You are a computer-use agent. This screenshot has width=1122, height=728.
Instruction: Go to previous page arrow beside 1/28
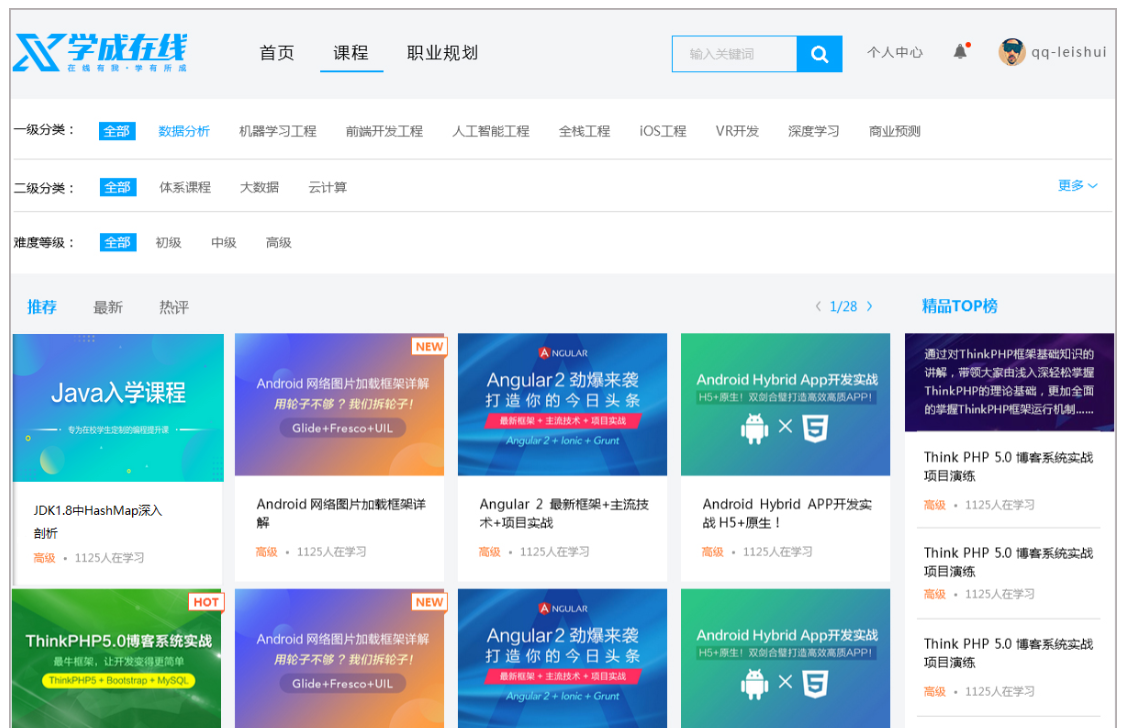[x=818, y=306]
